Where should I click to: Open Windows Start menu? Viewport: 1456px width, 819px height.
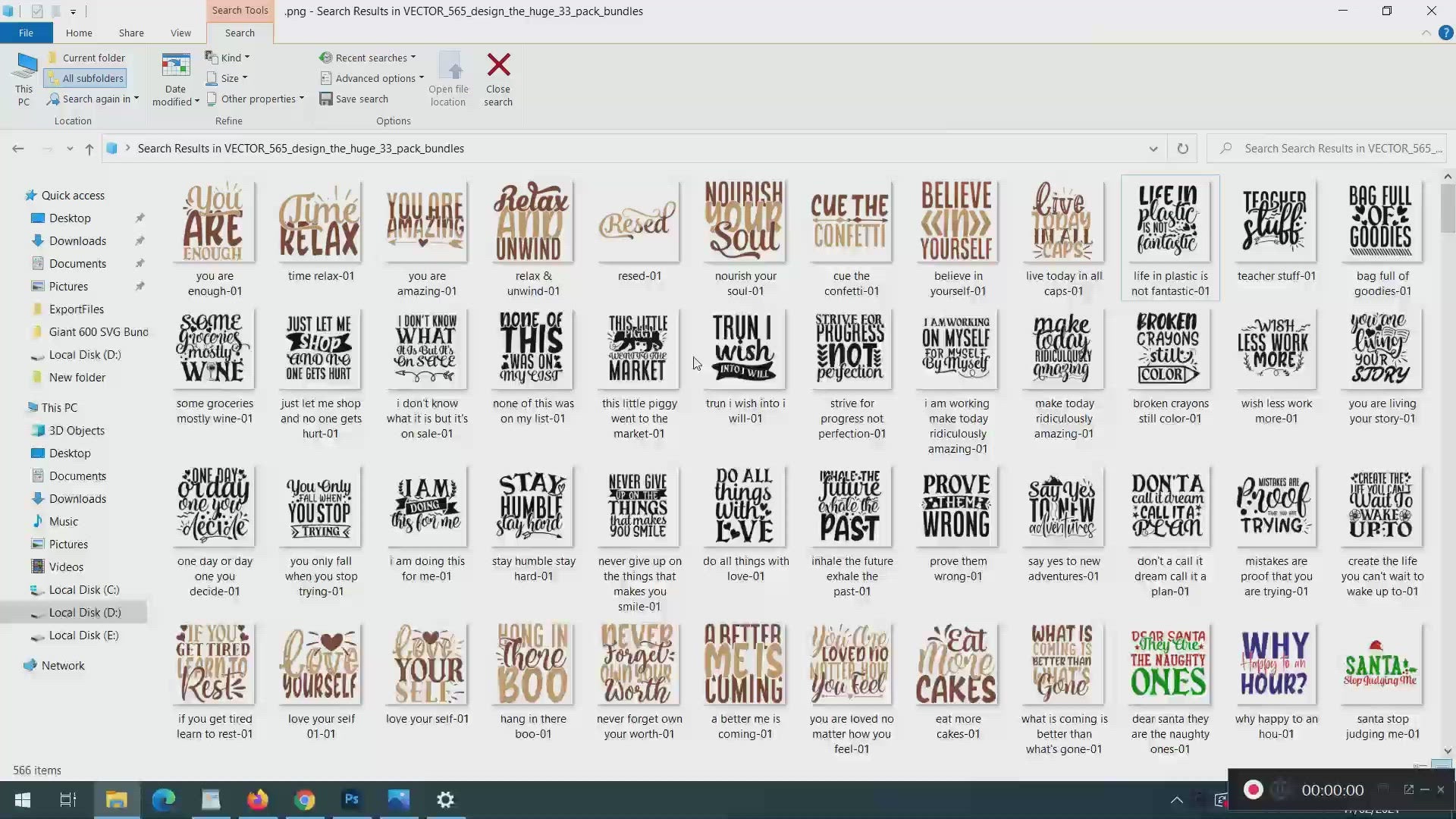[x=22, y=799]
